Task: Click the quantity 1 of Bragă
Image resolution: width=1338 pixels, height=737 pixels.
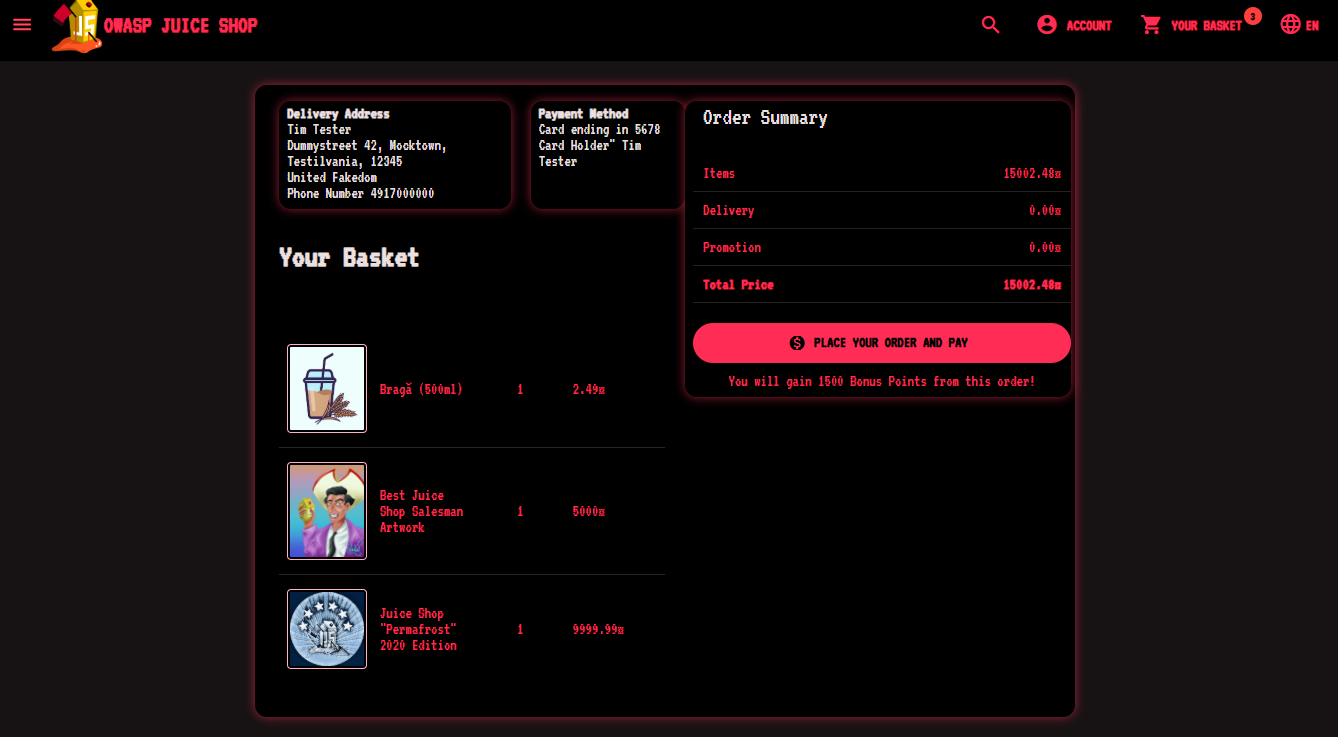Action: (520, 389)
